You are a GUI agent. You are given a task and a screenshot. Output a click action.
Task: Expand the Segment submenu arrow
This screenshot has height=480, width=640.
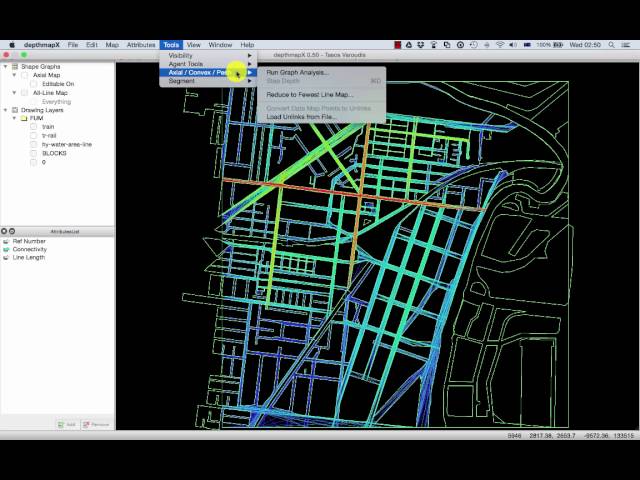click(x=250, y=81)
